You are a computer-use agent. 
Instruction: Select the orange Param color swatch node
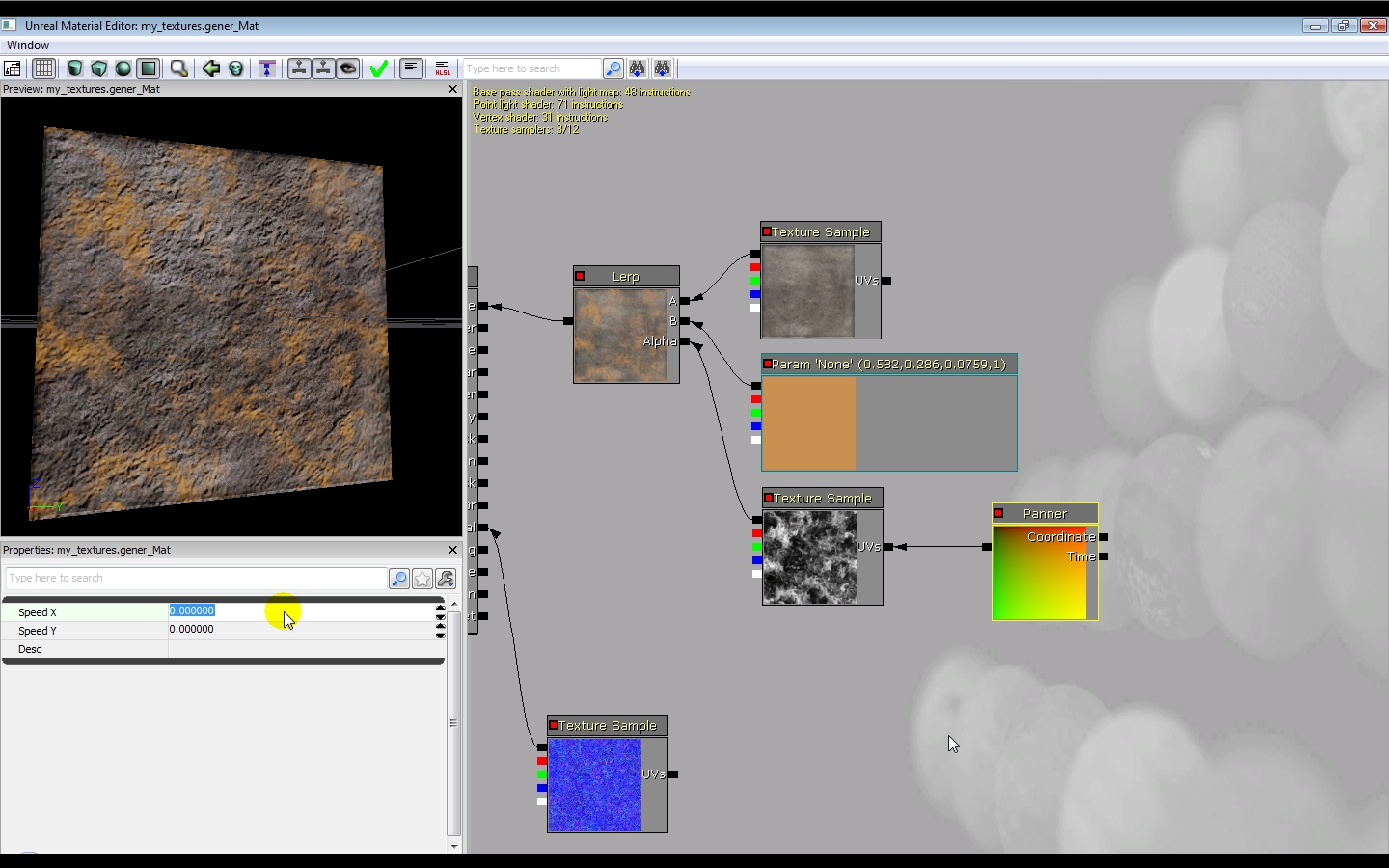[808, 422]
